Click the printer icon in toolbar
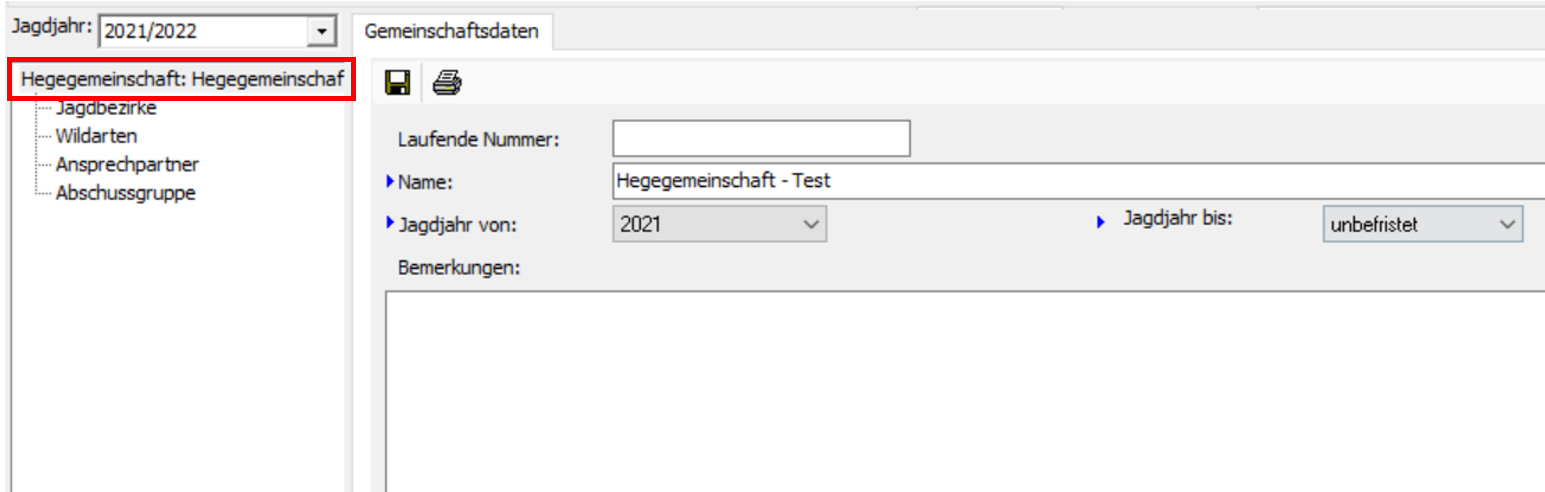 446,84
